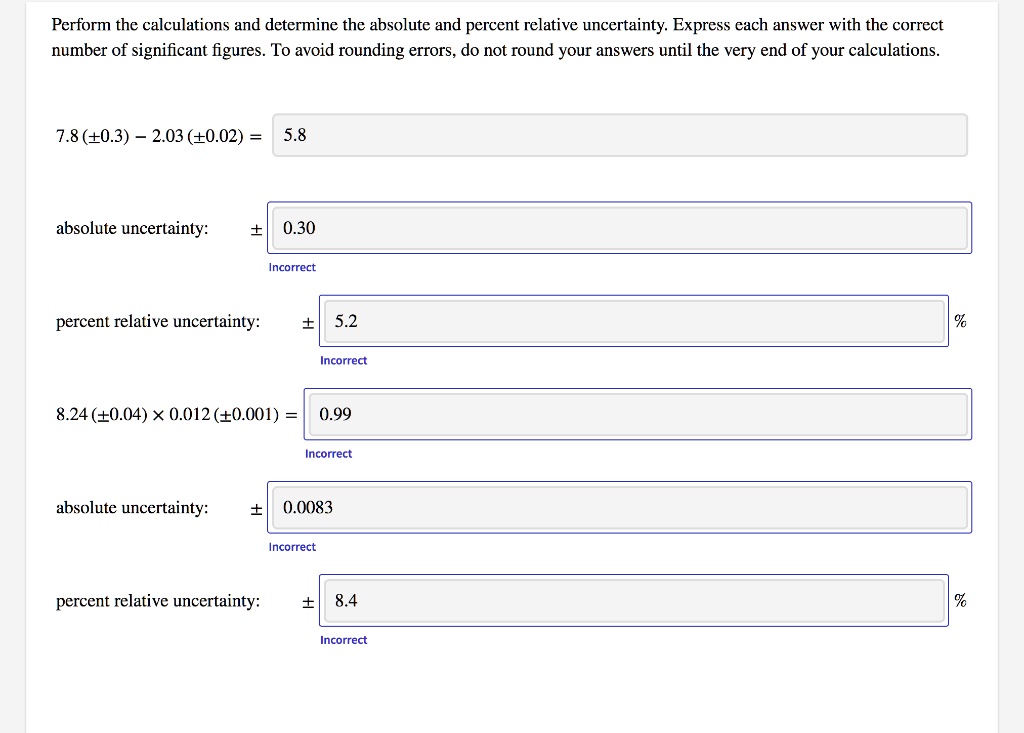Click the Incorrect label under 0.0083
The width and height of the screenshot is (1024, 733).
(292, 546)
